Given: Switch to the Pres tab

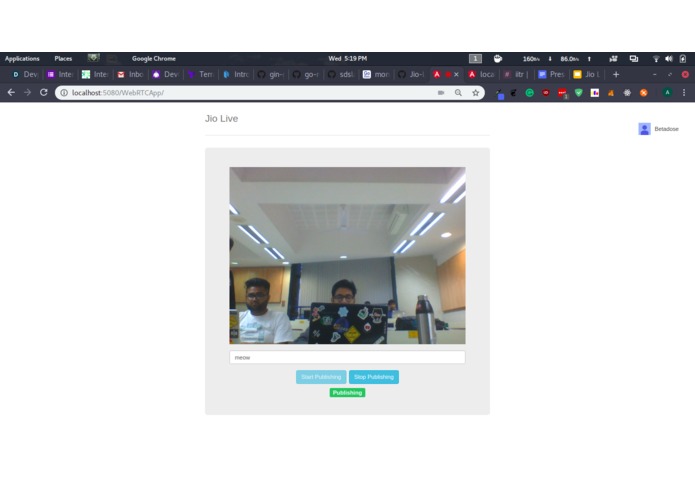Looking at the screenshot, I should [552, 74].
